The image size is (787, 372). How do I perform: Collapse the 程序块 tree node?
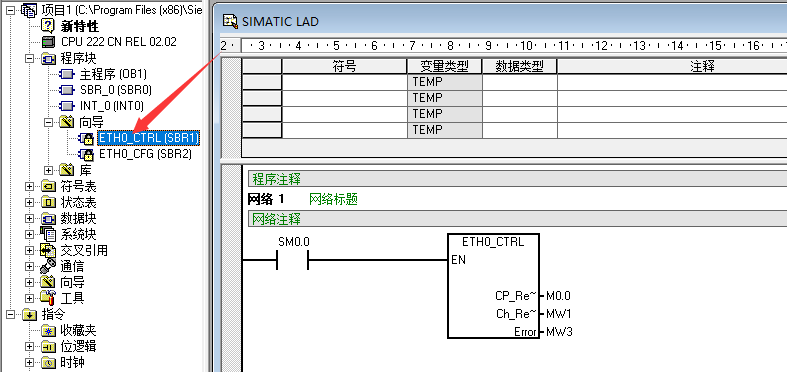pyautogui.click(x=30, y=58)
